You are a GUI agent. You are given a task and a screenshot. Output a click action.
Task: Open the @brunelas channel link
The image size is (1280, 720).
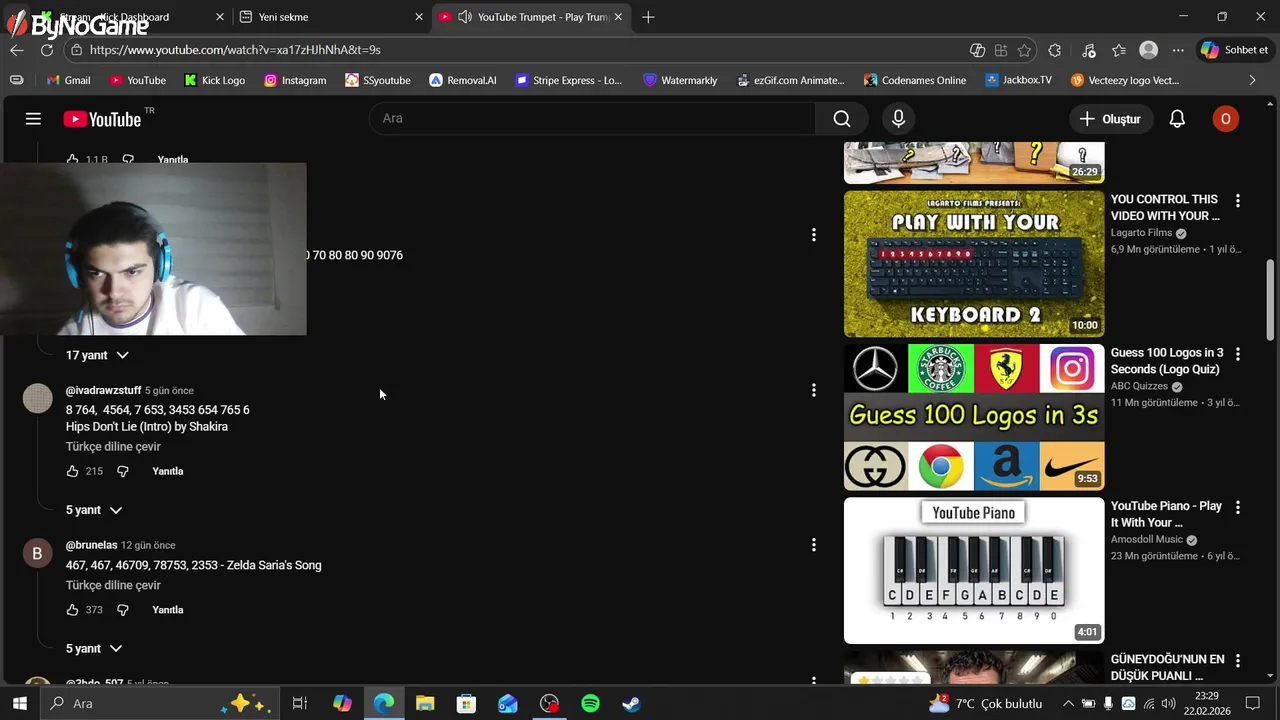(x=91, y=546)
